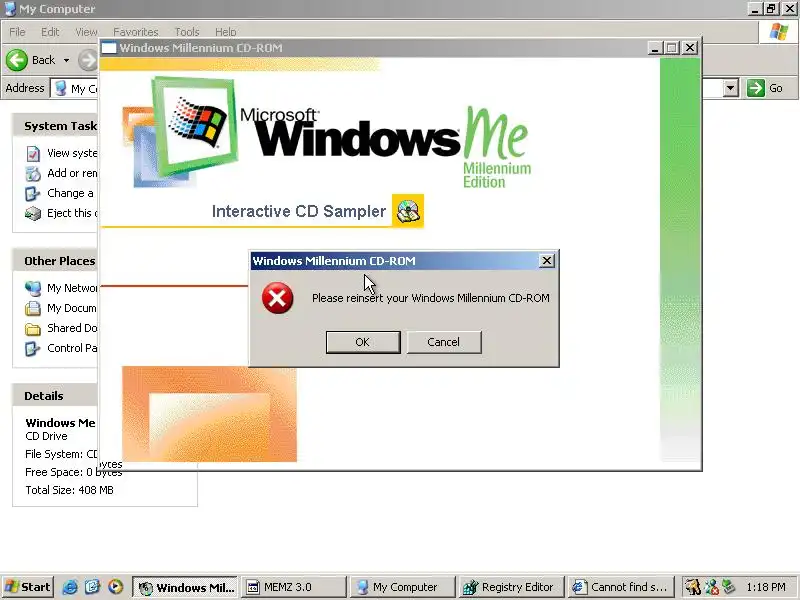Open the Start menu
Image resolution: width=800 pixels, height=600 pixels.
tap(28, 587)
